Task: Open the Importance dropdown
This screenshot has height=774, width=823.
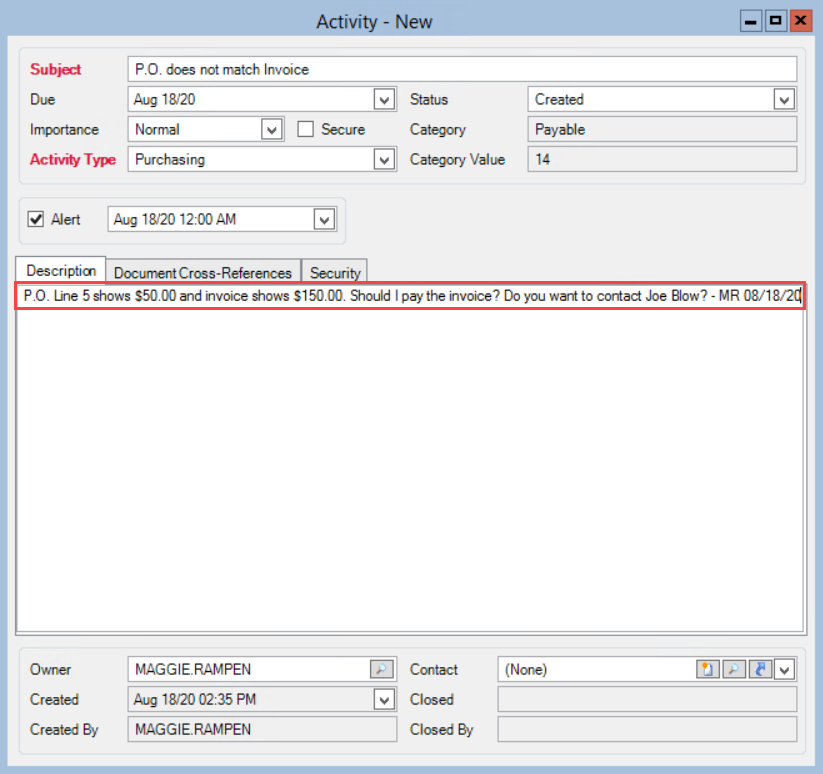Action: (272, 130)
